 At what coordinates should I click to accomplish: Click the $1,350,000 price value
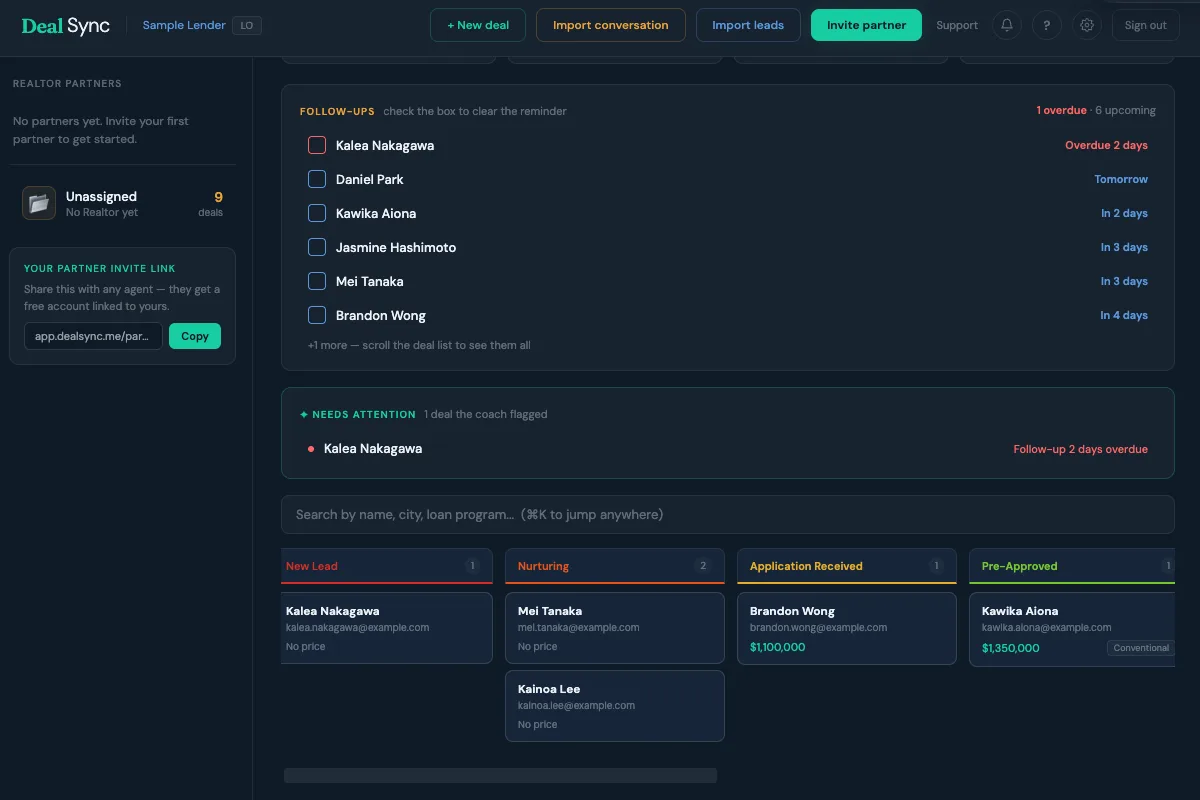(1010, 648)
